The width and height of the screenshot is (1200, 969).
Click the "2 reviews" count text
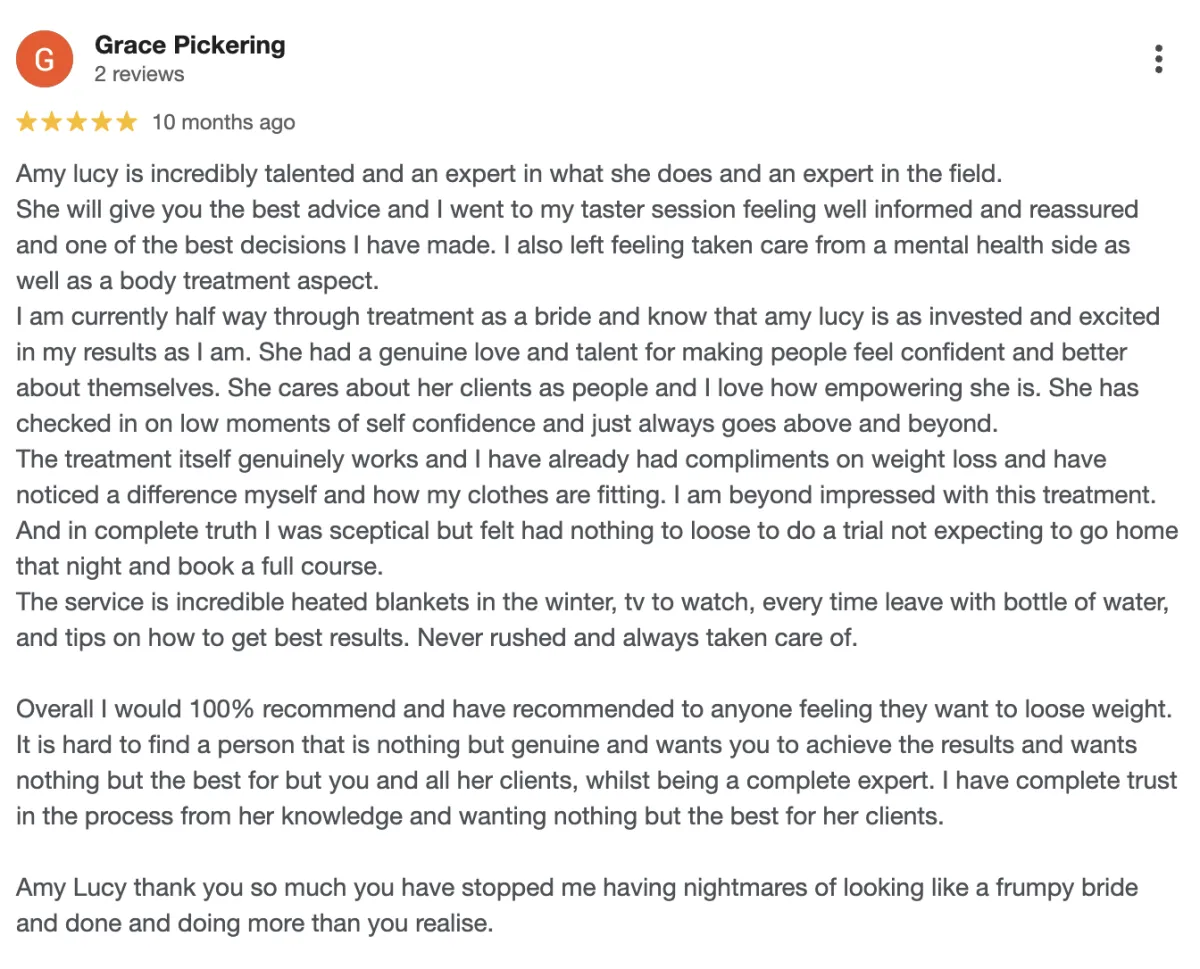coord(139,74)
